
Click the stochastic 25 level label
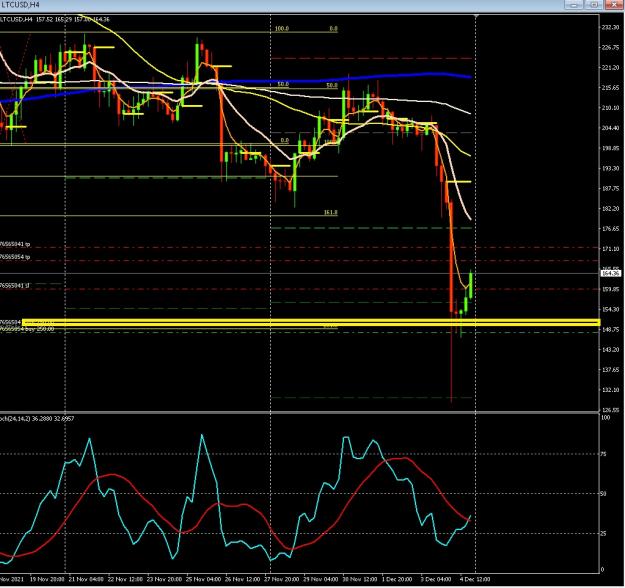pyautogui.click(x=604, y=534)
